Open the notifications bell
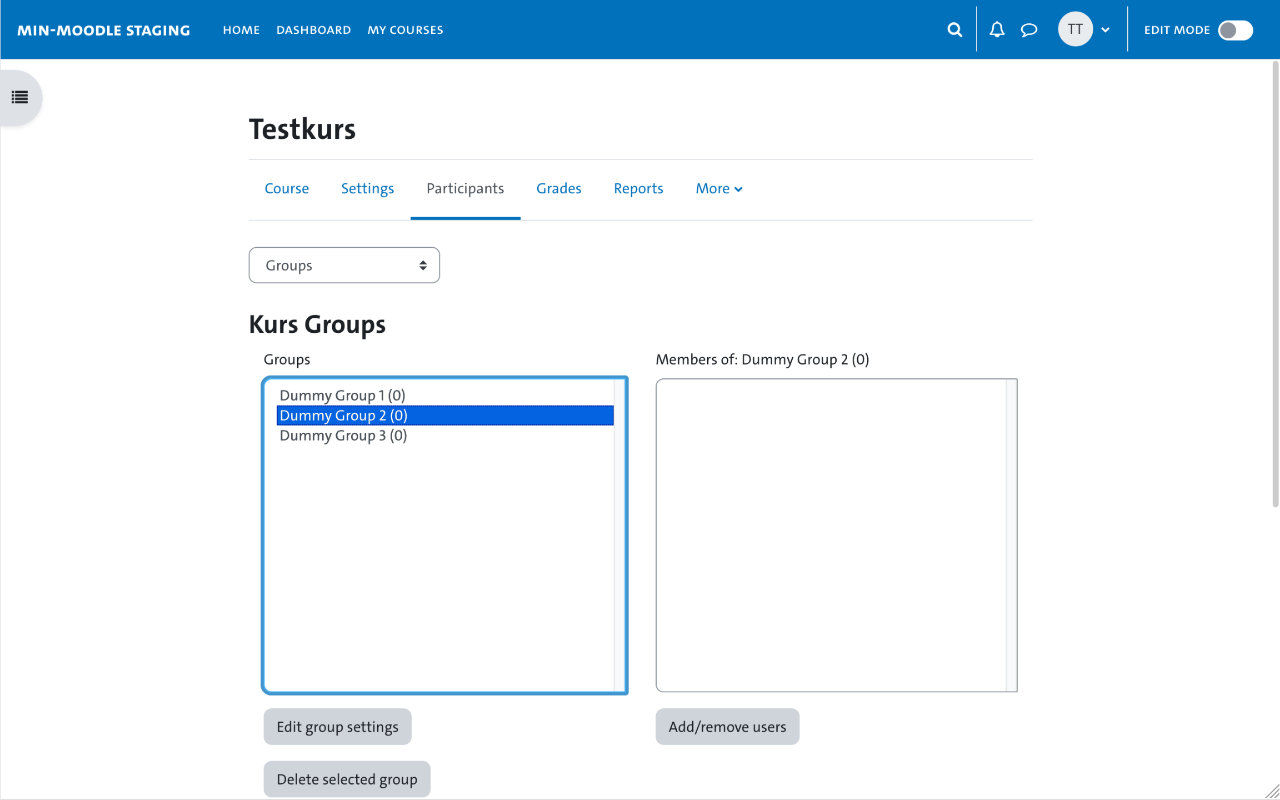 tap(997, 30)
